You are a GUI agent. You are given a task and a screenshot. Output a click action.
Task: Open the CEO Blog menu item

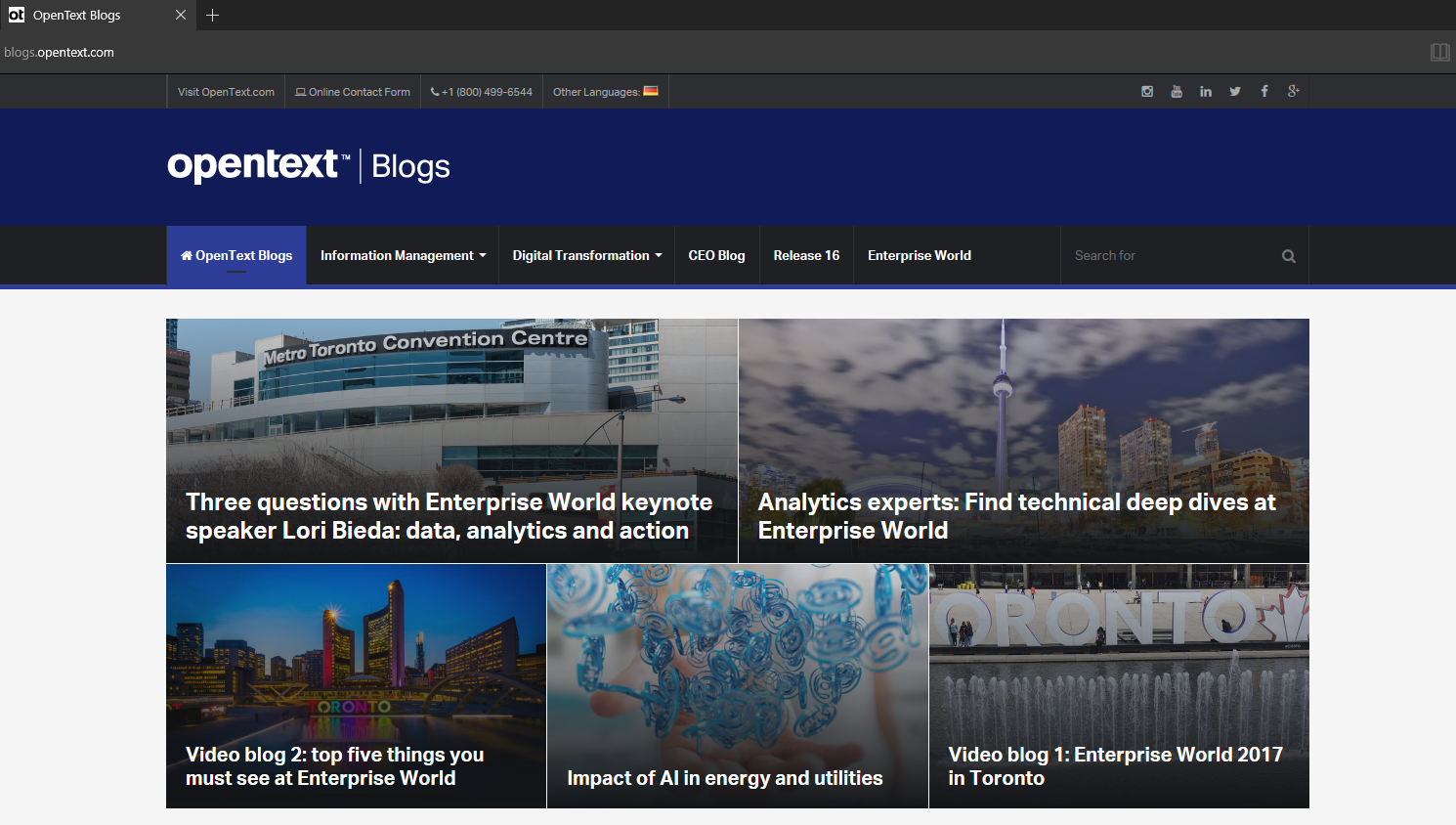[x=717, y=255]
